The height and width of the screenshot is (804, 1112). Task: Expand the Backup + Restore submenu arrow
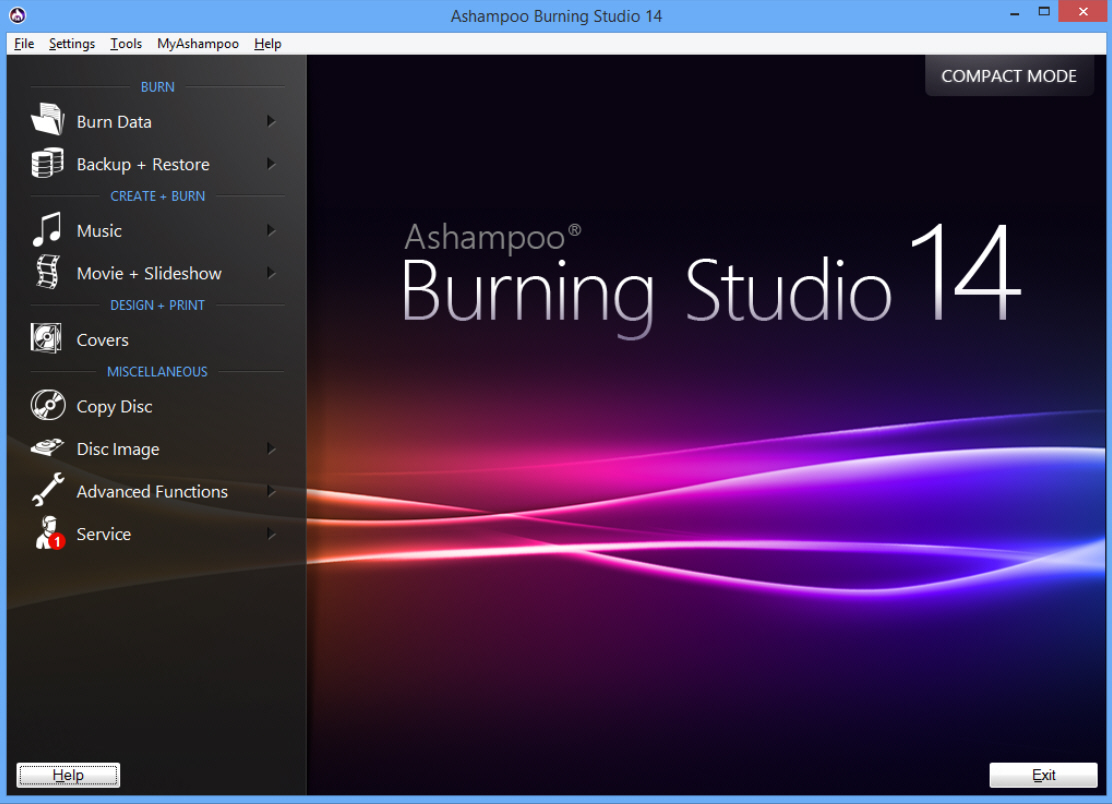271,164
